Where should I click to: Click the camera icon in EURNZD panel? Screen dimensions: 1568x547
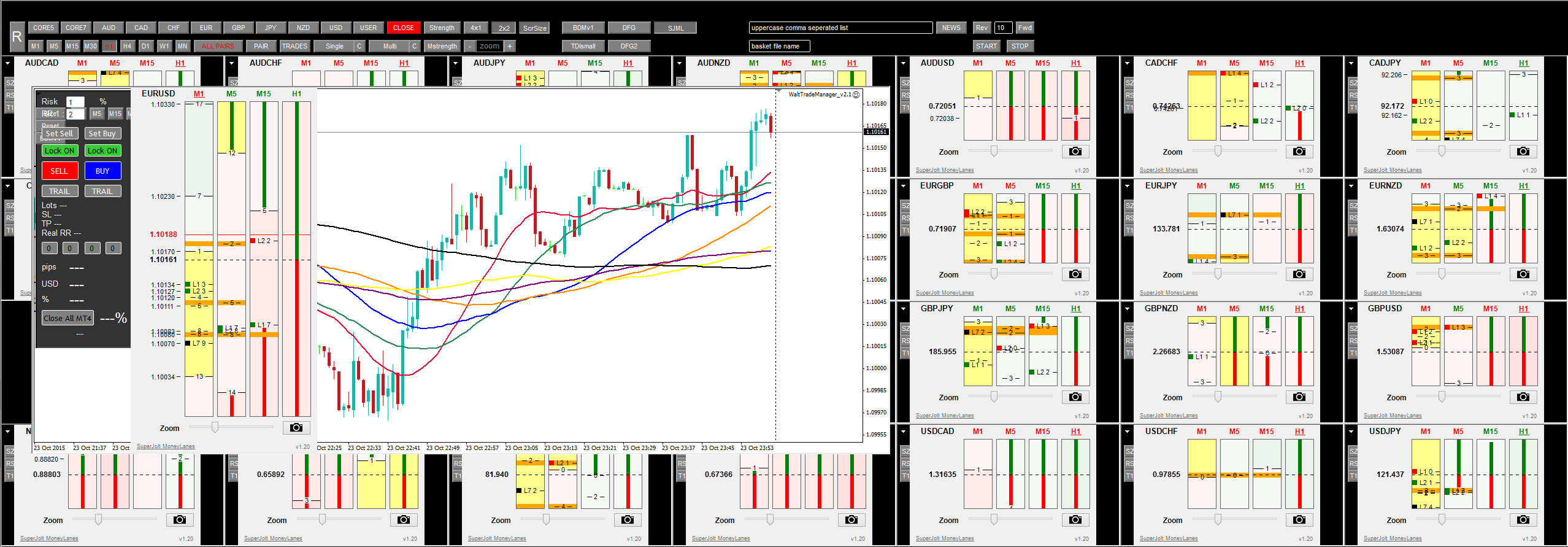coord(1523,274)
